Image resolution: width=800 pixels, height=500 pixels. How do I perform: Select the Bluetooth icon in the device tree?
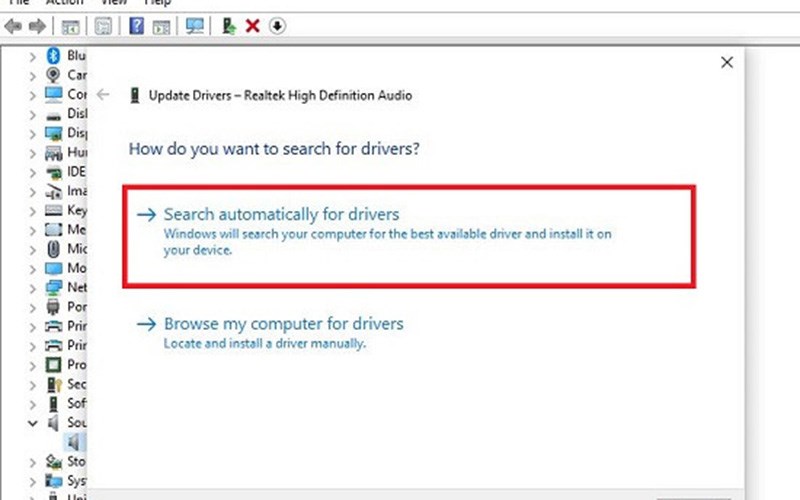click(53, 55)
